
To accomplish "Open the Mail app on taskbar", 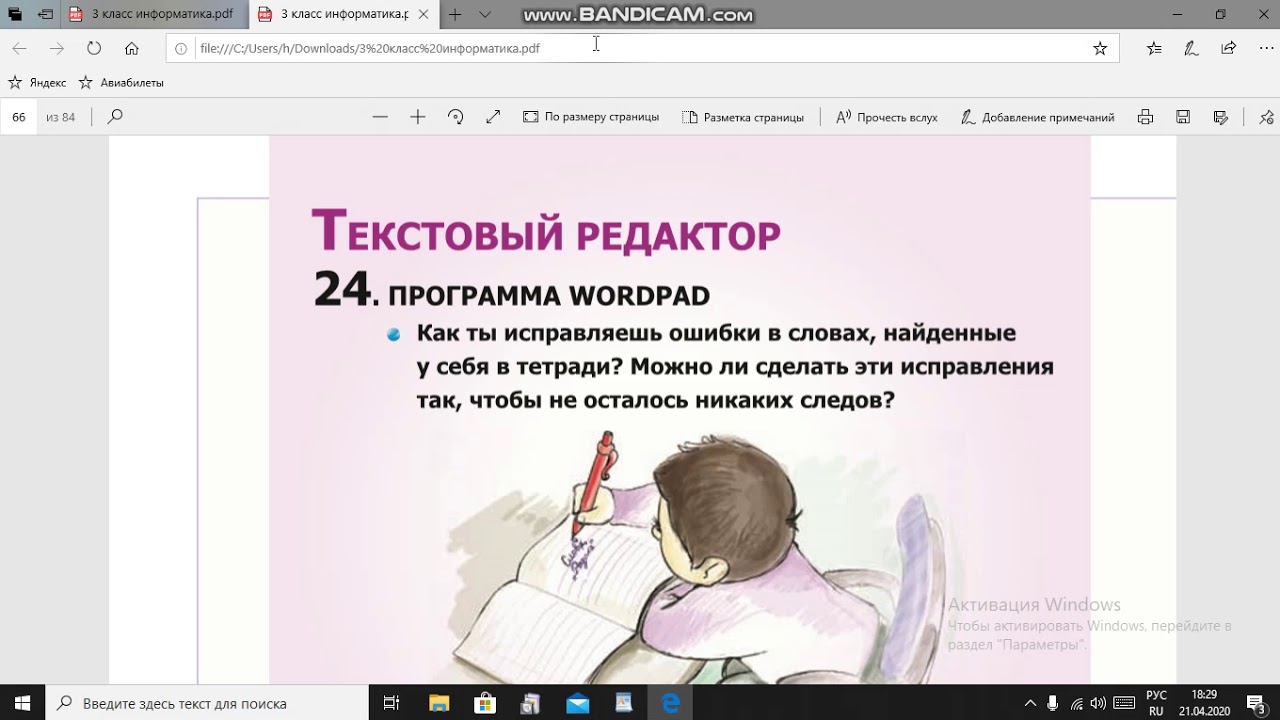I will click(578, 703).
